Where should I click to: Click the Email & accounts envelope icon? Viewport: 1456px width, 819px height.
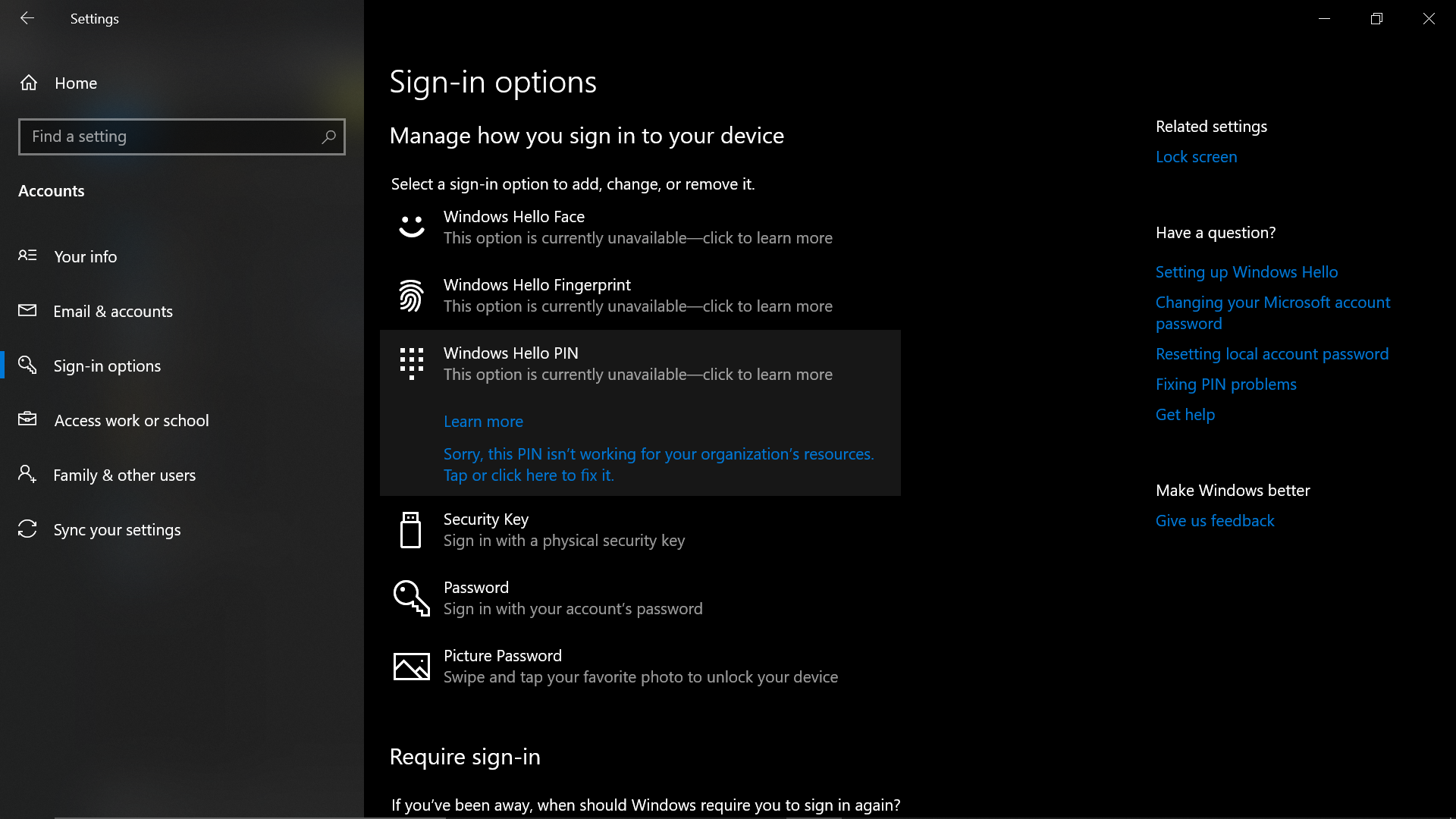tap(27, 311)
